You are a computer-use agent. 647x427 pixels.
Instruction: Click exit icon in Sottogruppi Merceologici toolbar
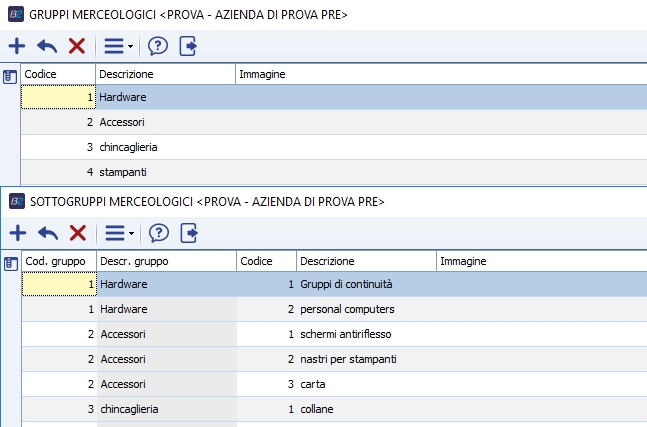[188, 232]
